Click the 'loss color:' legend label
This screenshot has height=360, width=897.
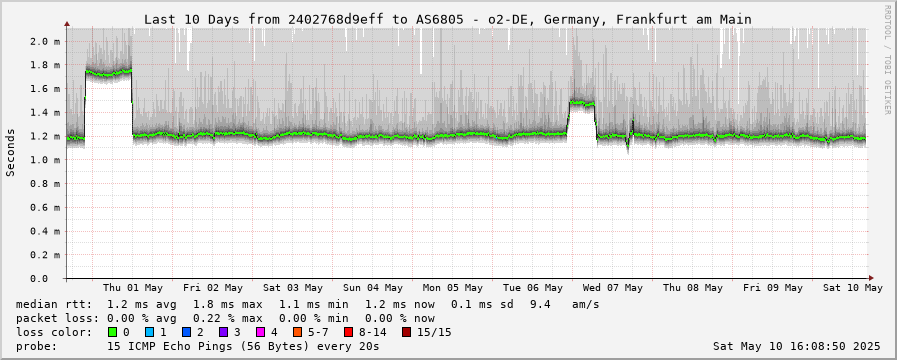(54, 332)
